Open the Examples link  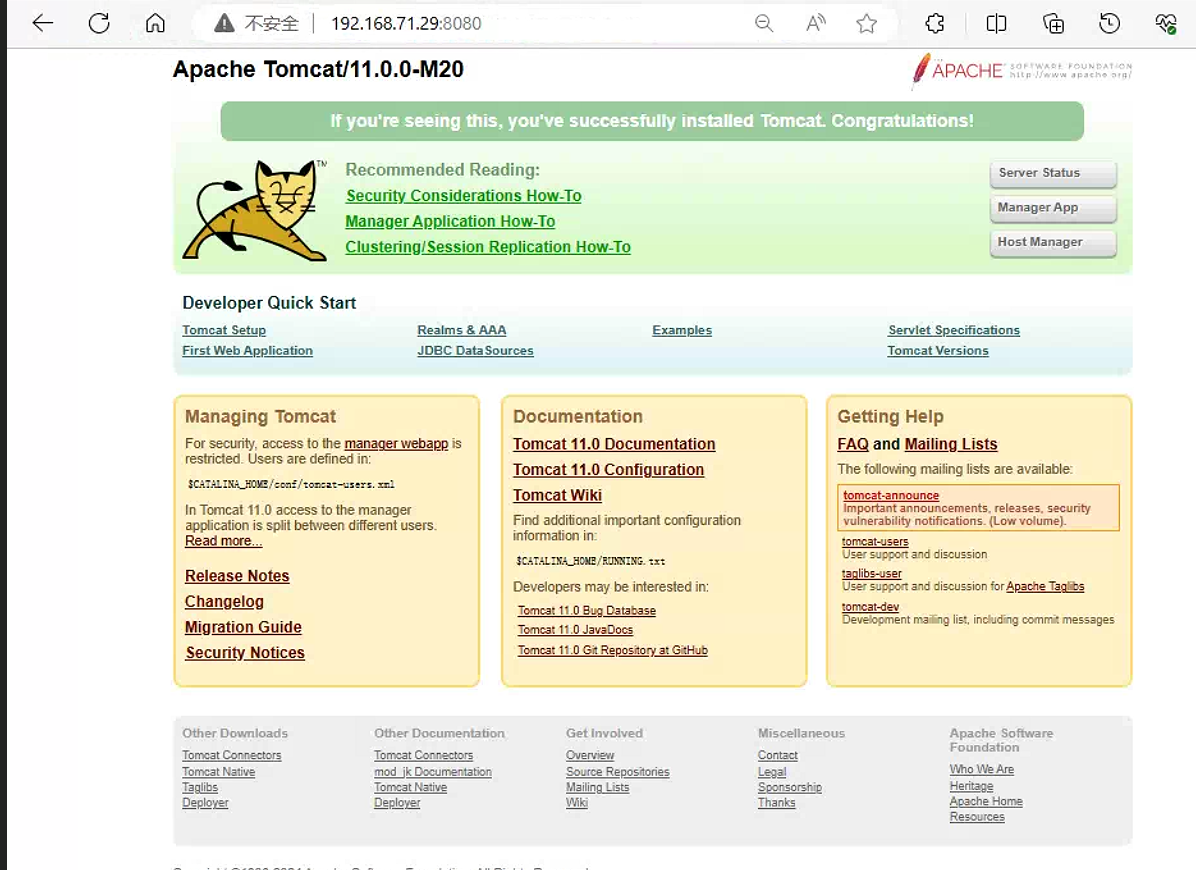(682, 330)
